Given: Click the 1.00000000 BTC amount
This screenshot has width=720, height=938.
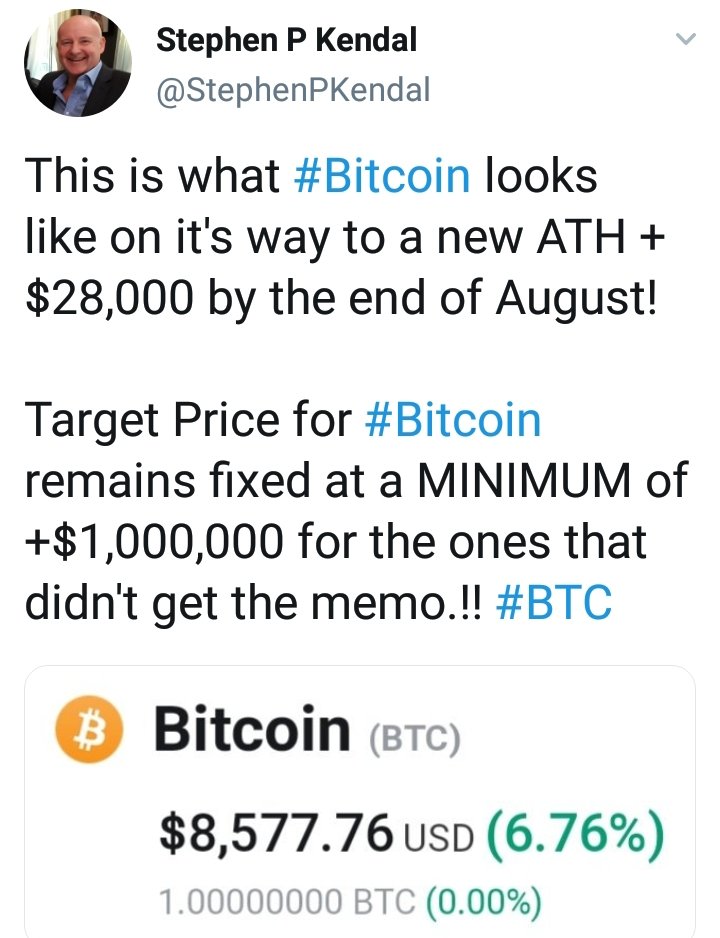Looking at the screenshot, I should pyautogui.click(x=287, y=901).
